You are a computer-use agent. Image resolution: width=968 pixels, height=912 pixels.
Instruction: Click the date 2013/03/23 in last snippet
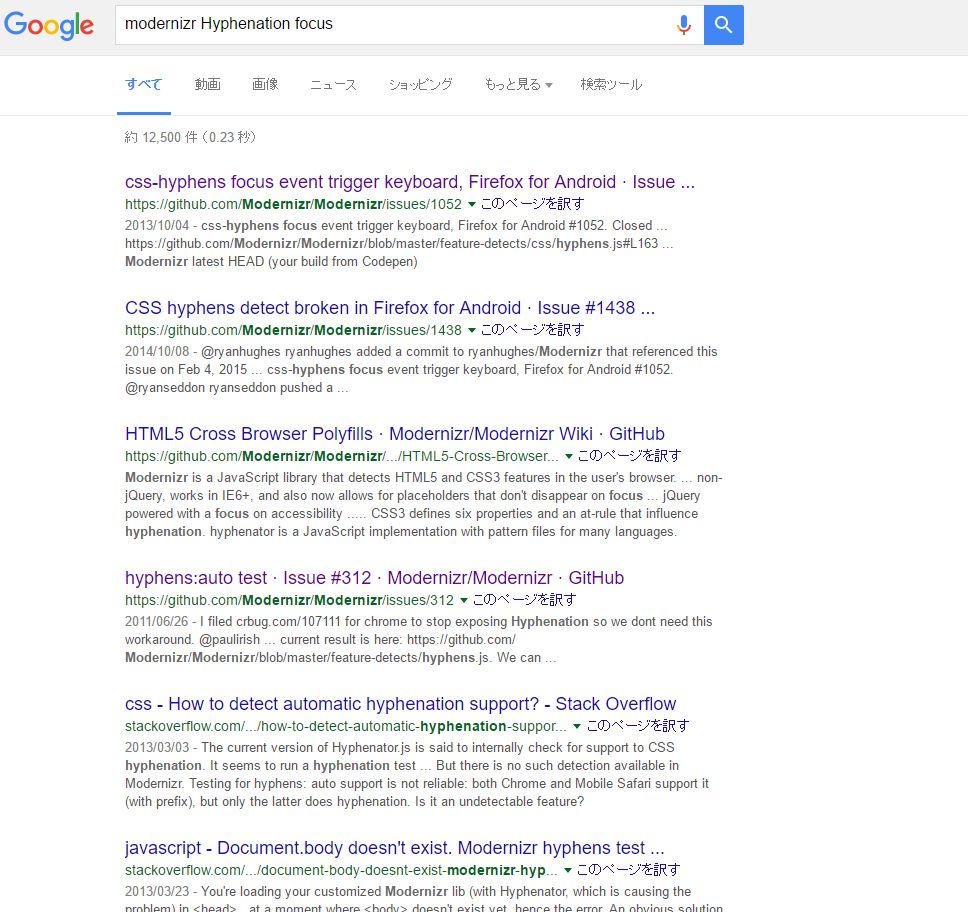157,892
